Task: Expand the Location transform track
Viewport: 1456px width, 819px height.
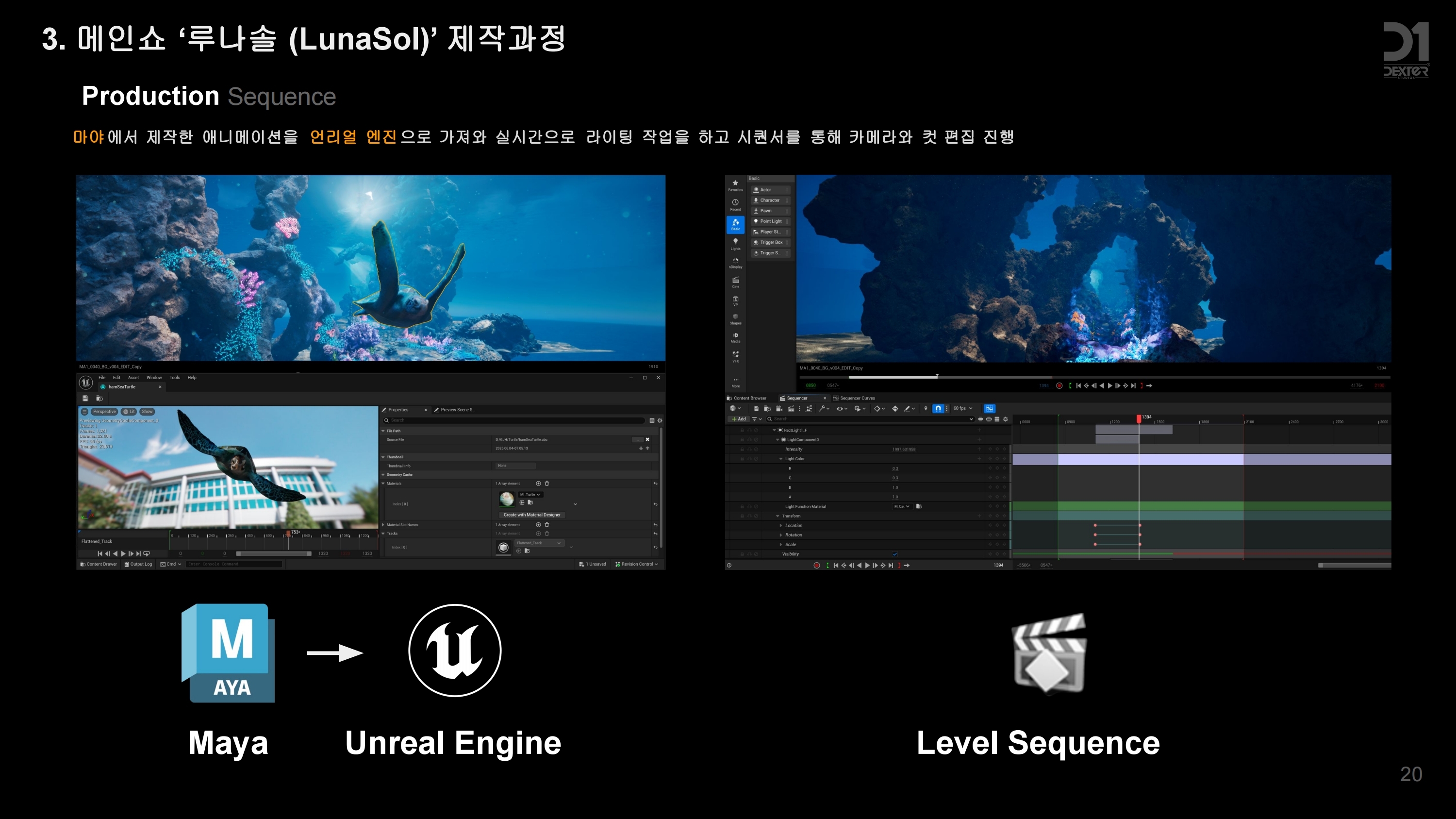Action: tap(781, 526)
